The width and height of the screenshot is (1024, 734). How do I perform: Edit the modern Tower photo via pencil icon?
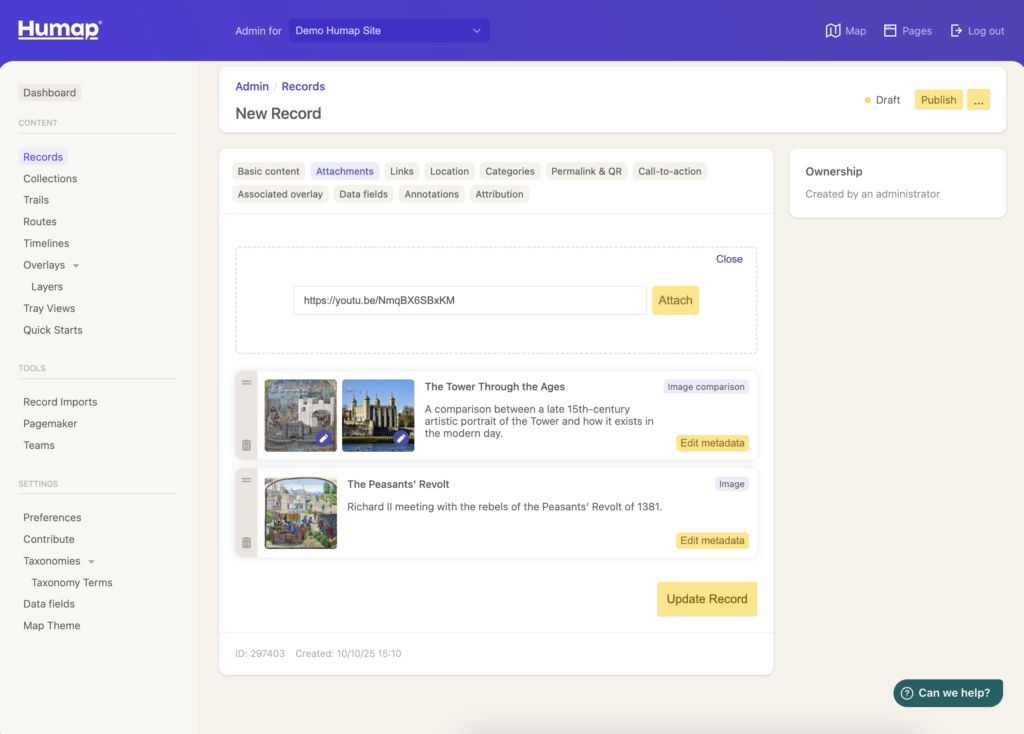pyautogui.click(x=402, y=436)
